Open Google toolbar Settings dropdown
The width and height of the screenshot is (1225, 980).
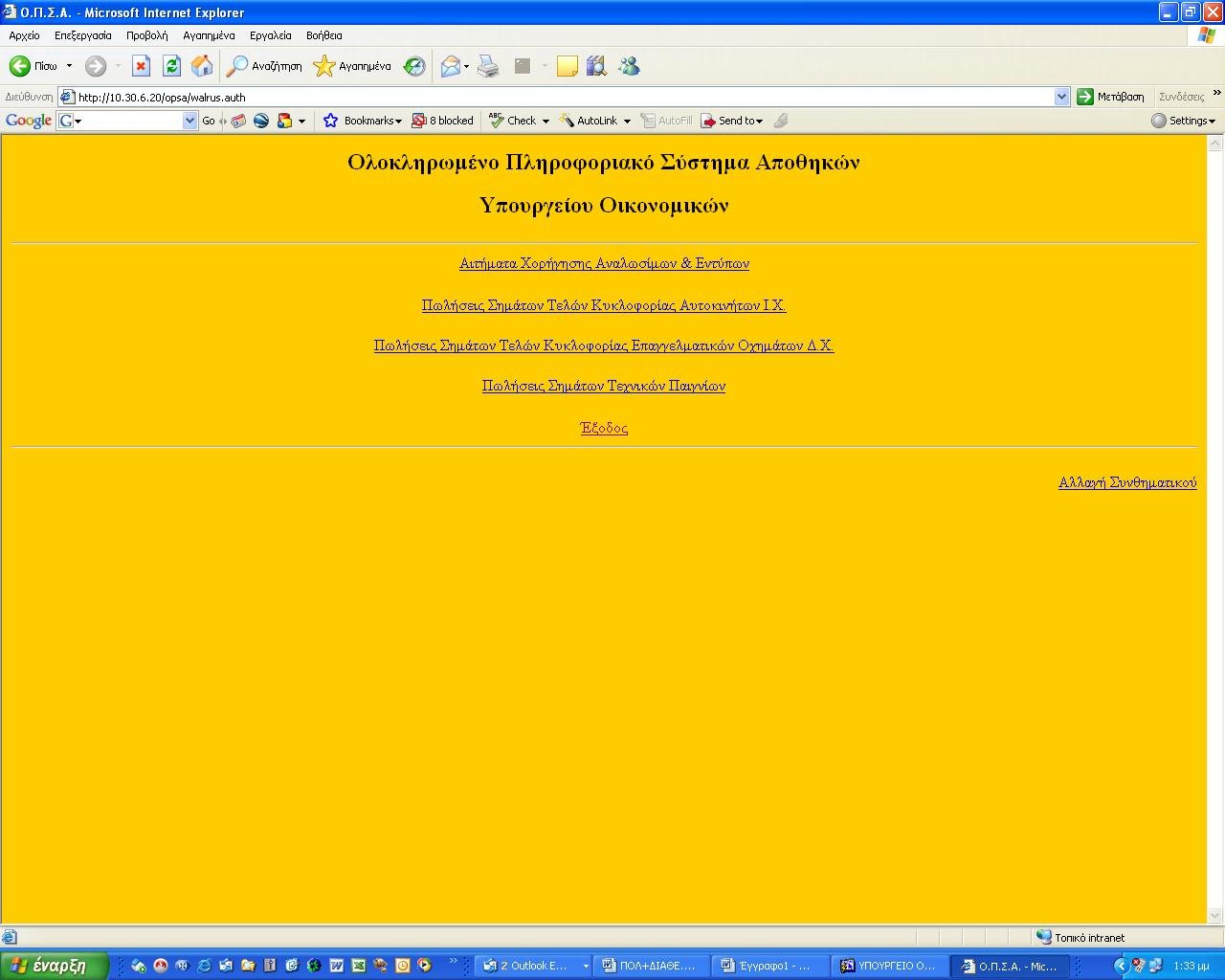point(1184,121)
